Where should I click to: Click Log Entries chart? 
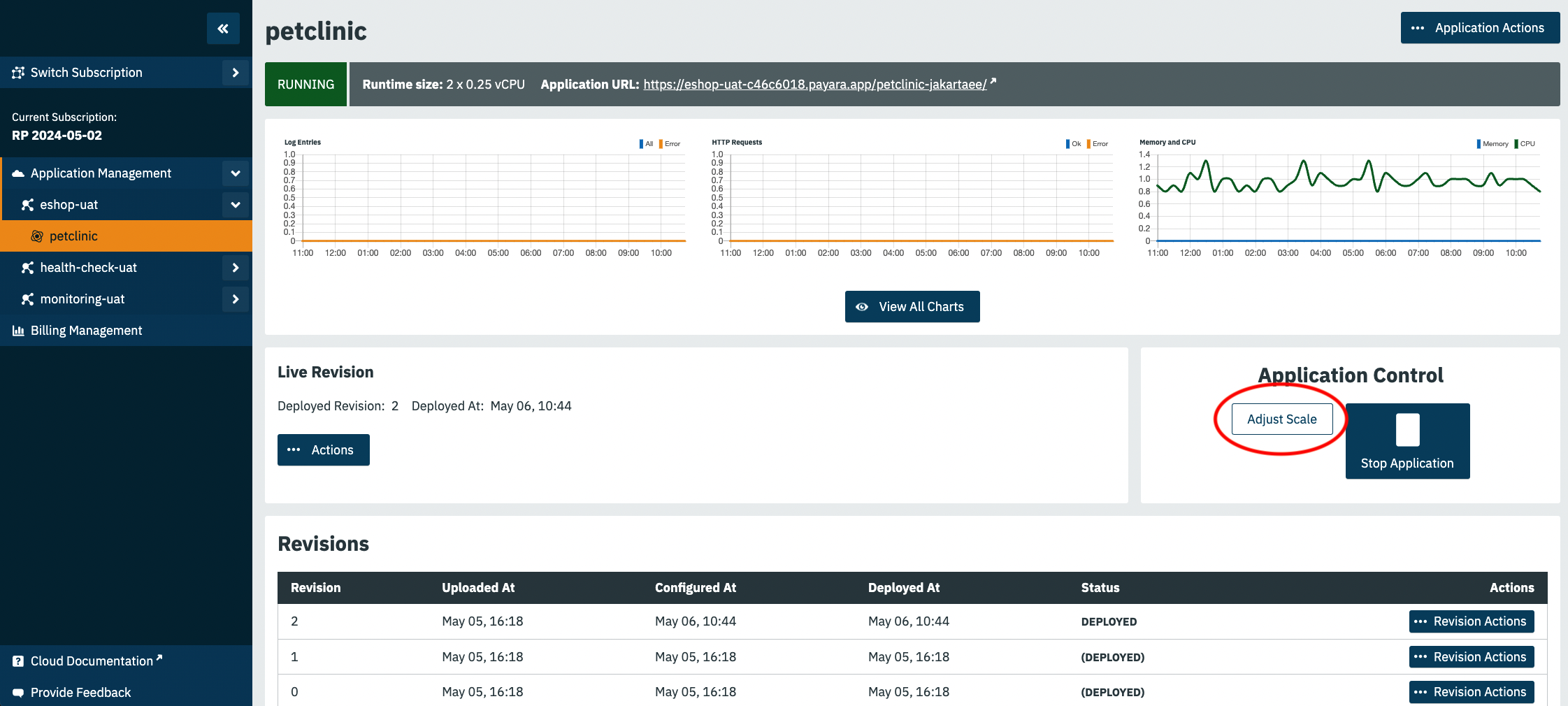pyautogui.click(x=484, y=199)
